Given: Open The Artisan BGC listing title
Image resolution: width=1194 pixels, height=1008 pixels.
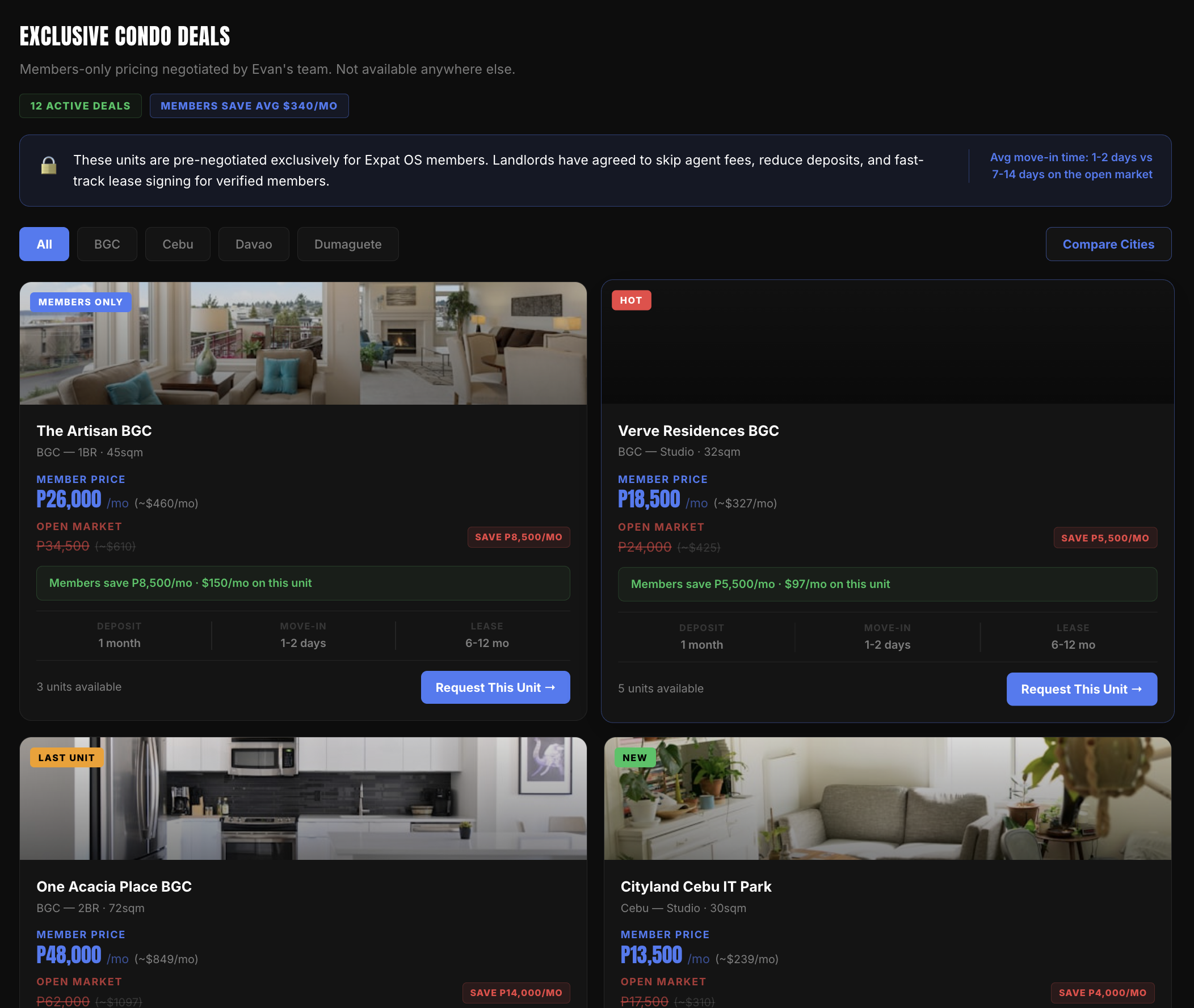Looking at the screenshot, I should click(x=94, y=431).
